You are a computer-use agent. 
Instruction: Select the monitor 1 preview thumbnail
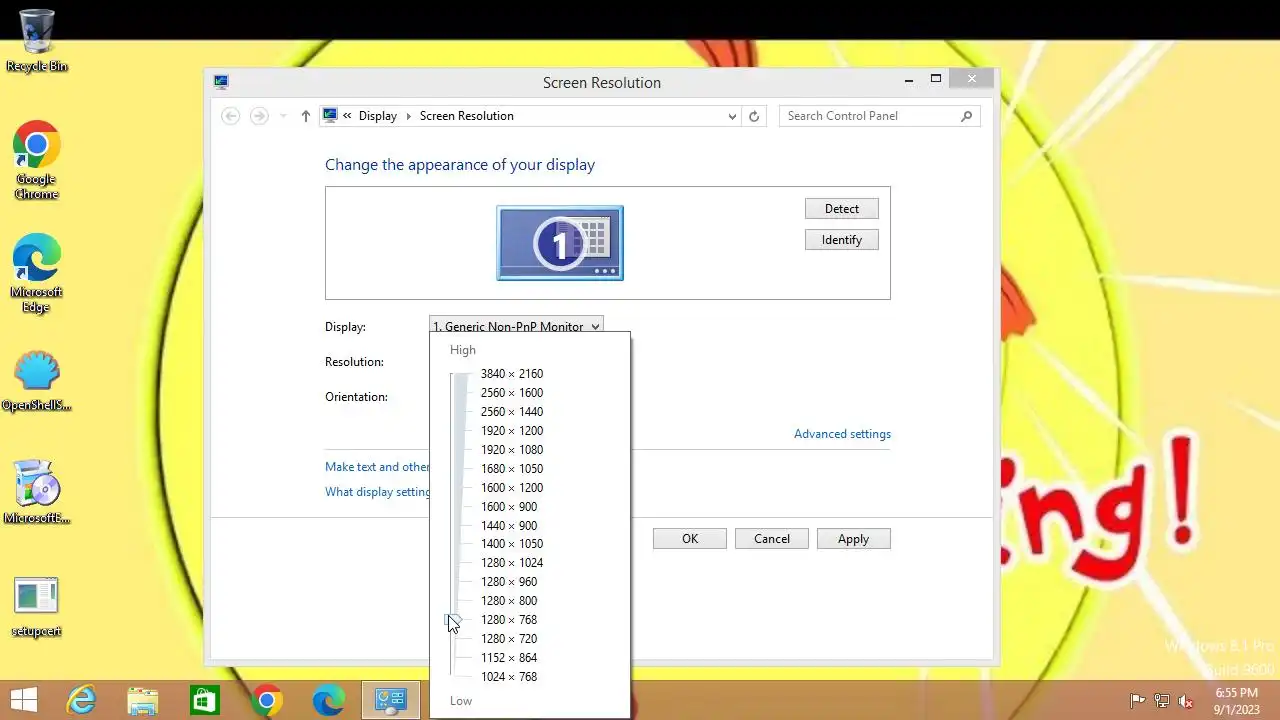(560, 243)
